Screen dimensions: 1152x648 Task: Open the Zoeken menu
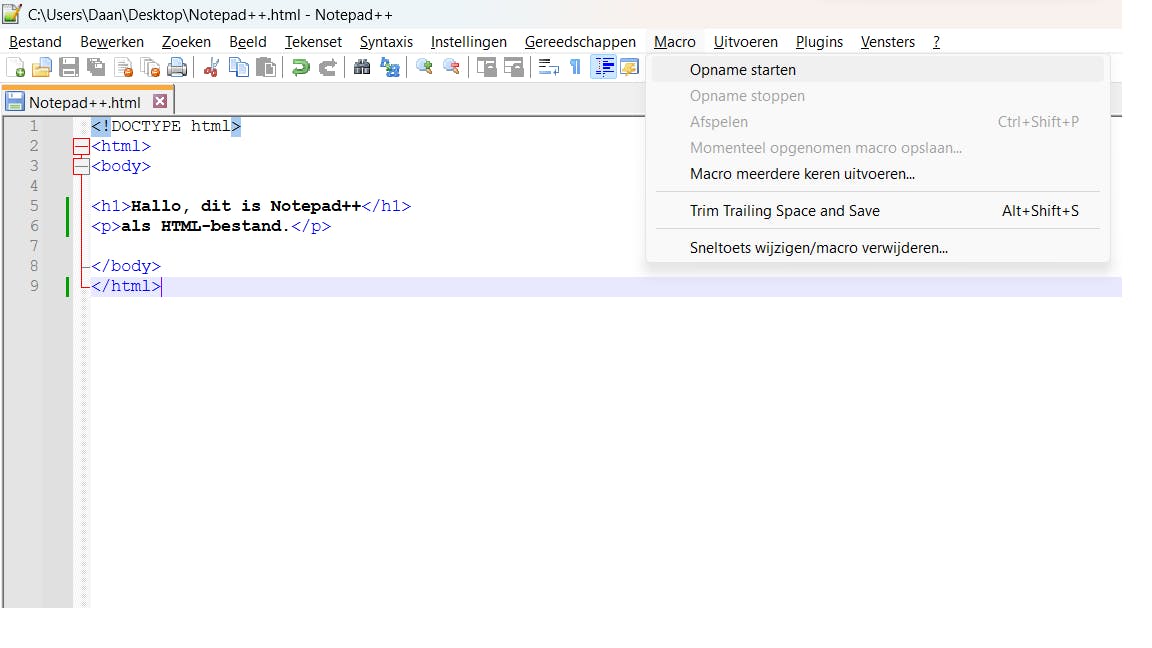click(186, 42)
